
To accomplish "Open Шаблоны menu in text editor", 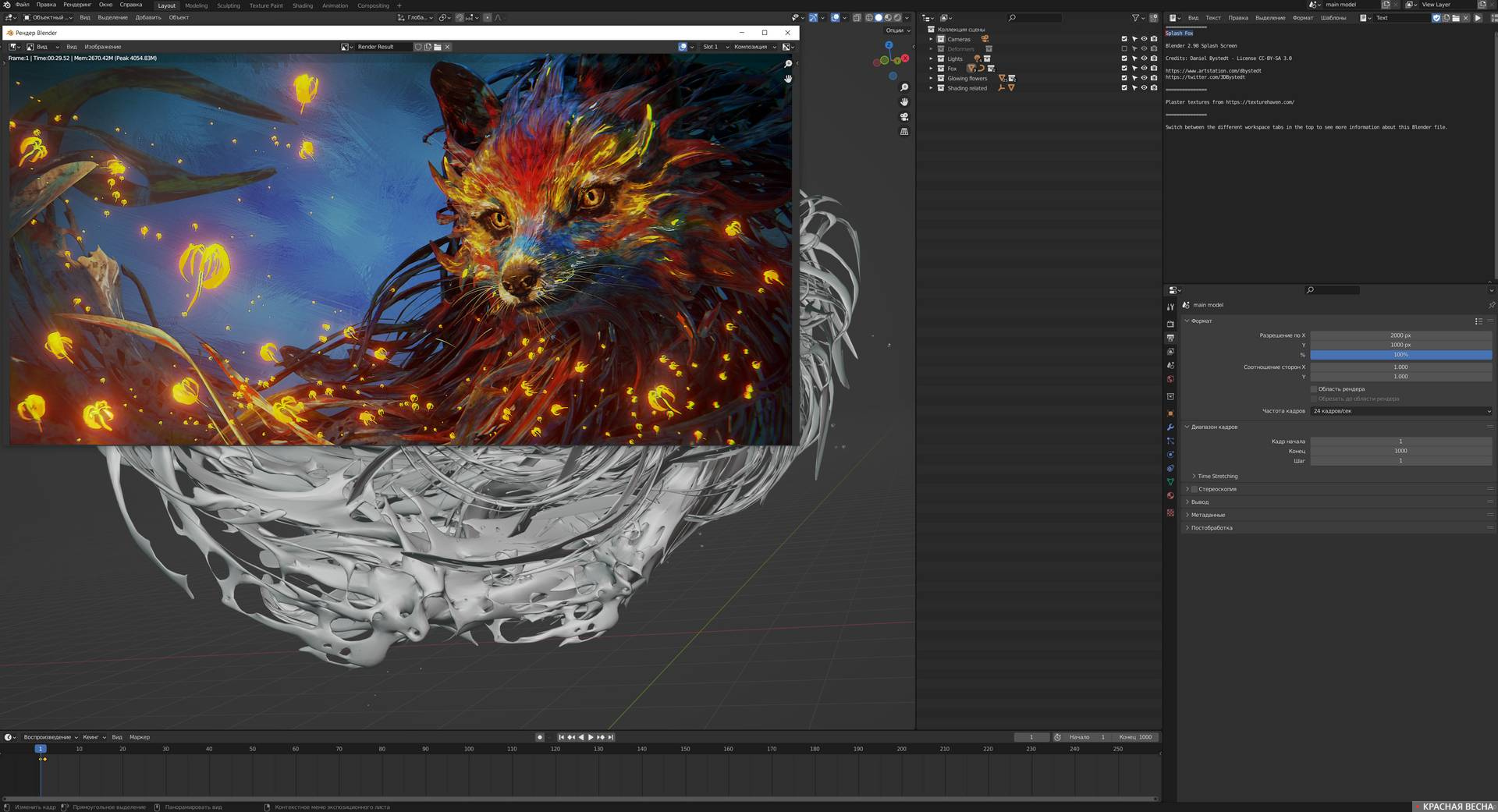I will (x=1333, y=17).
